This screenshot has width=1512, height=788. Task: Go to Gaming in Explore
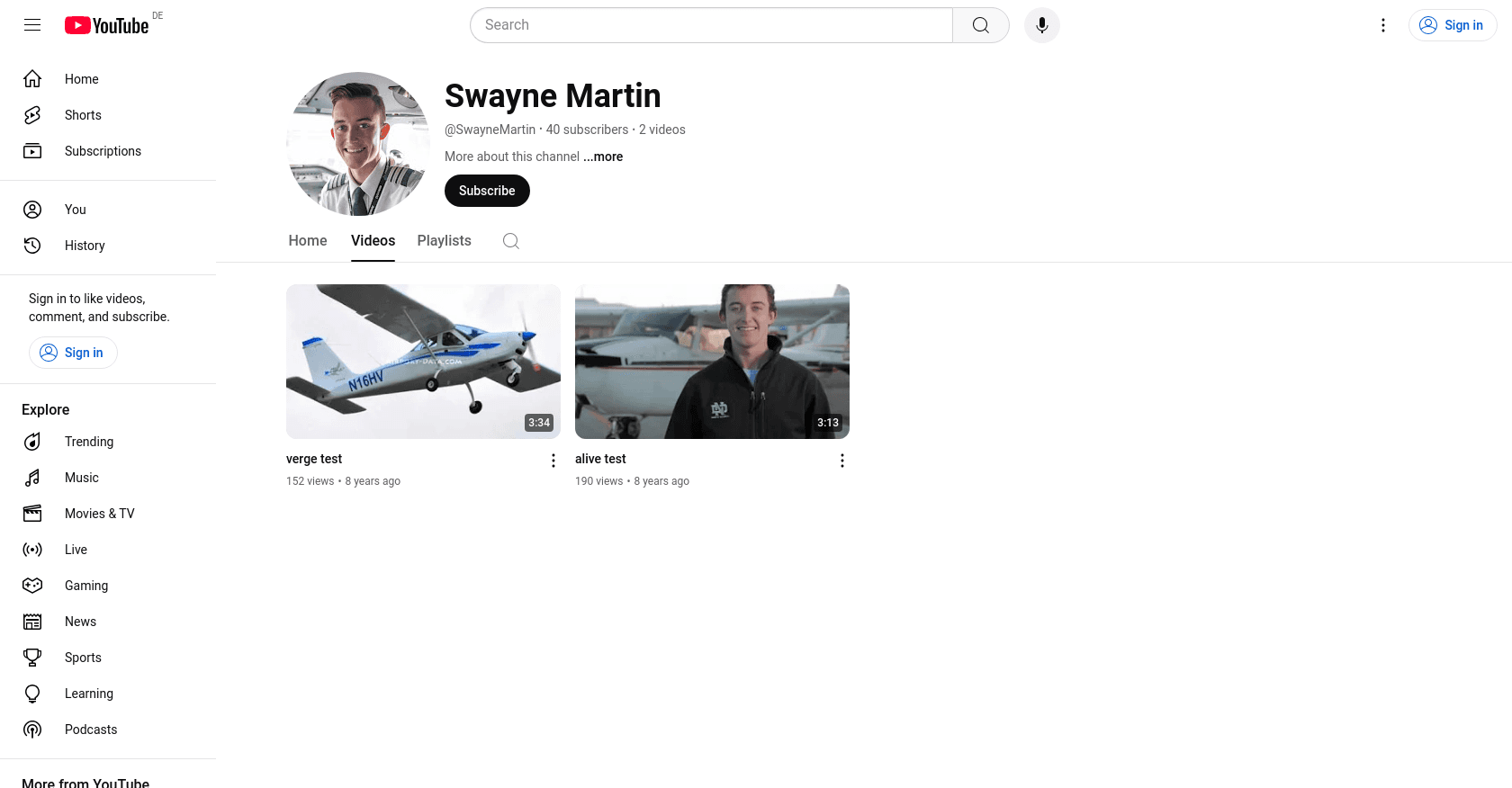86,586
